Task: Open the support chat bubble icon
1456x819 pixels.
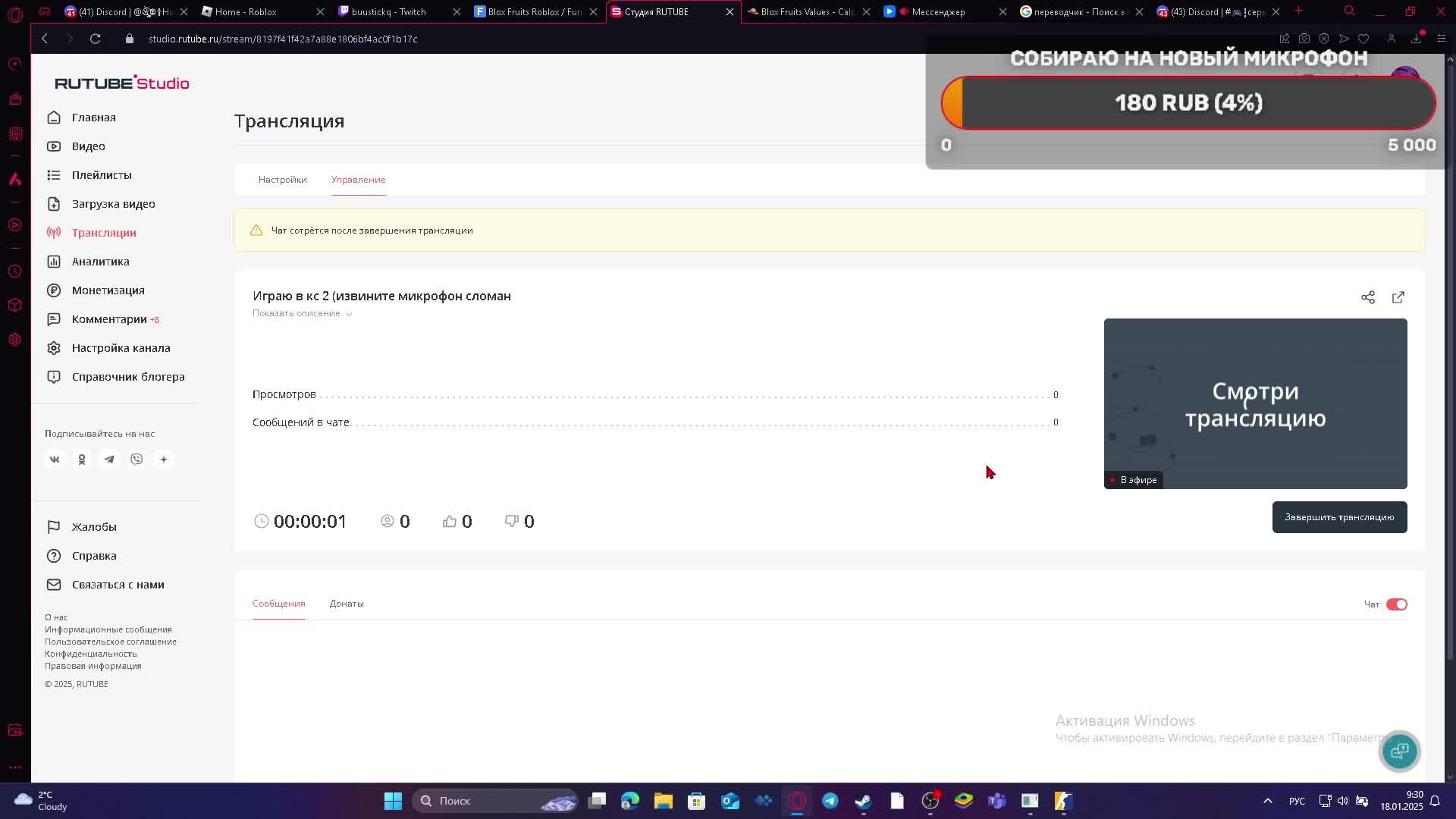Action: [x=1399, y=751]
